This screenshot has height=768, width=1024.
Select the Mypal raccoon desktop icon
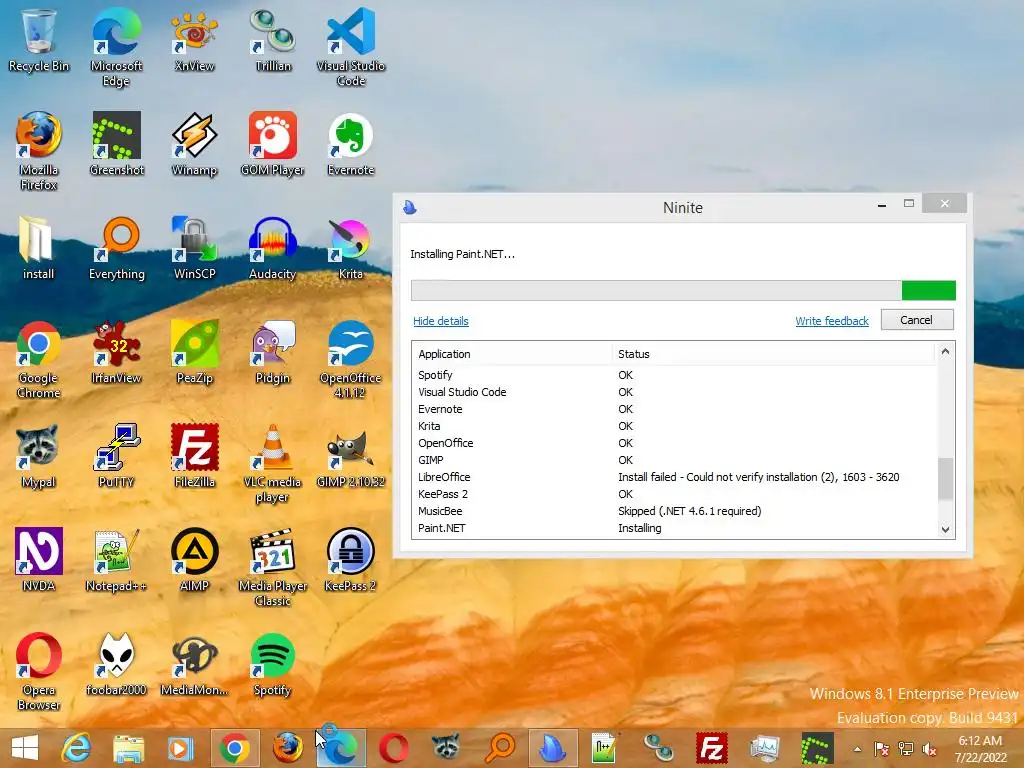(x=39, y=456)
